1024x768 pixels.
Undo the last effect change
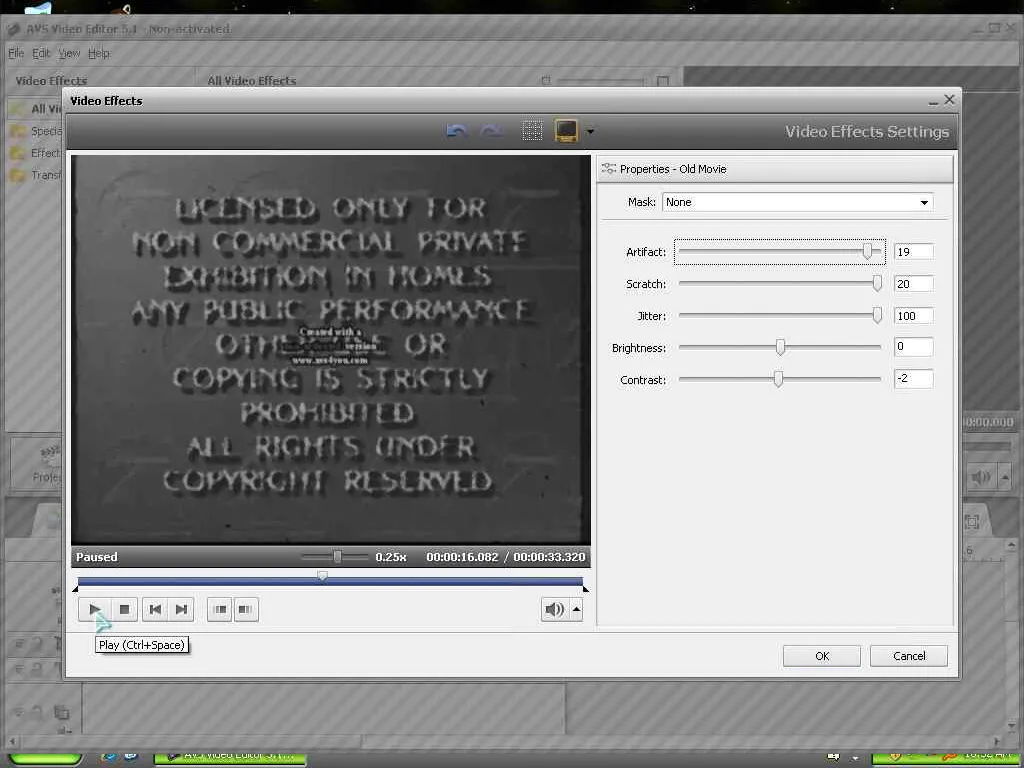tap(456, 131)
